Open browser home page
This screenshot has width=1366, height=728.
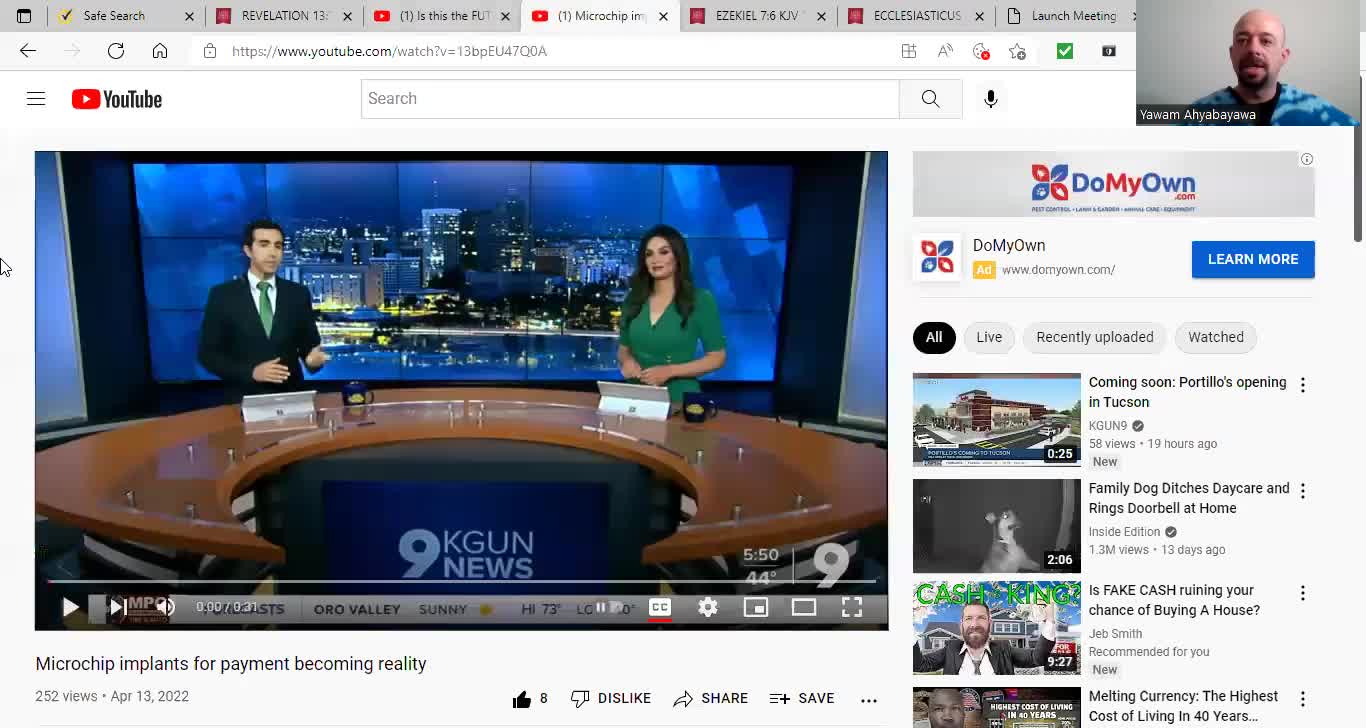tap(160, 51)
